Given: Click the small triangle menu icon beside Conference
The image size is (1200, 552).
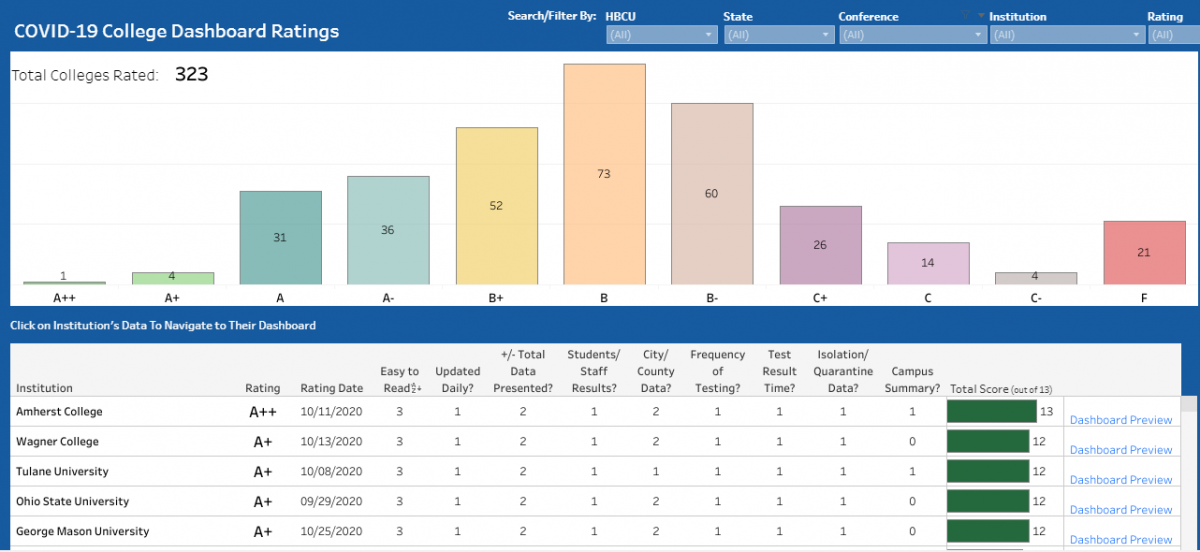Looking at the screenshot, I should point(981,16).
